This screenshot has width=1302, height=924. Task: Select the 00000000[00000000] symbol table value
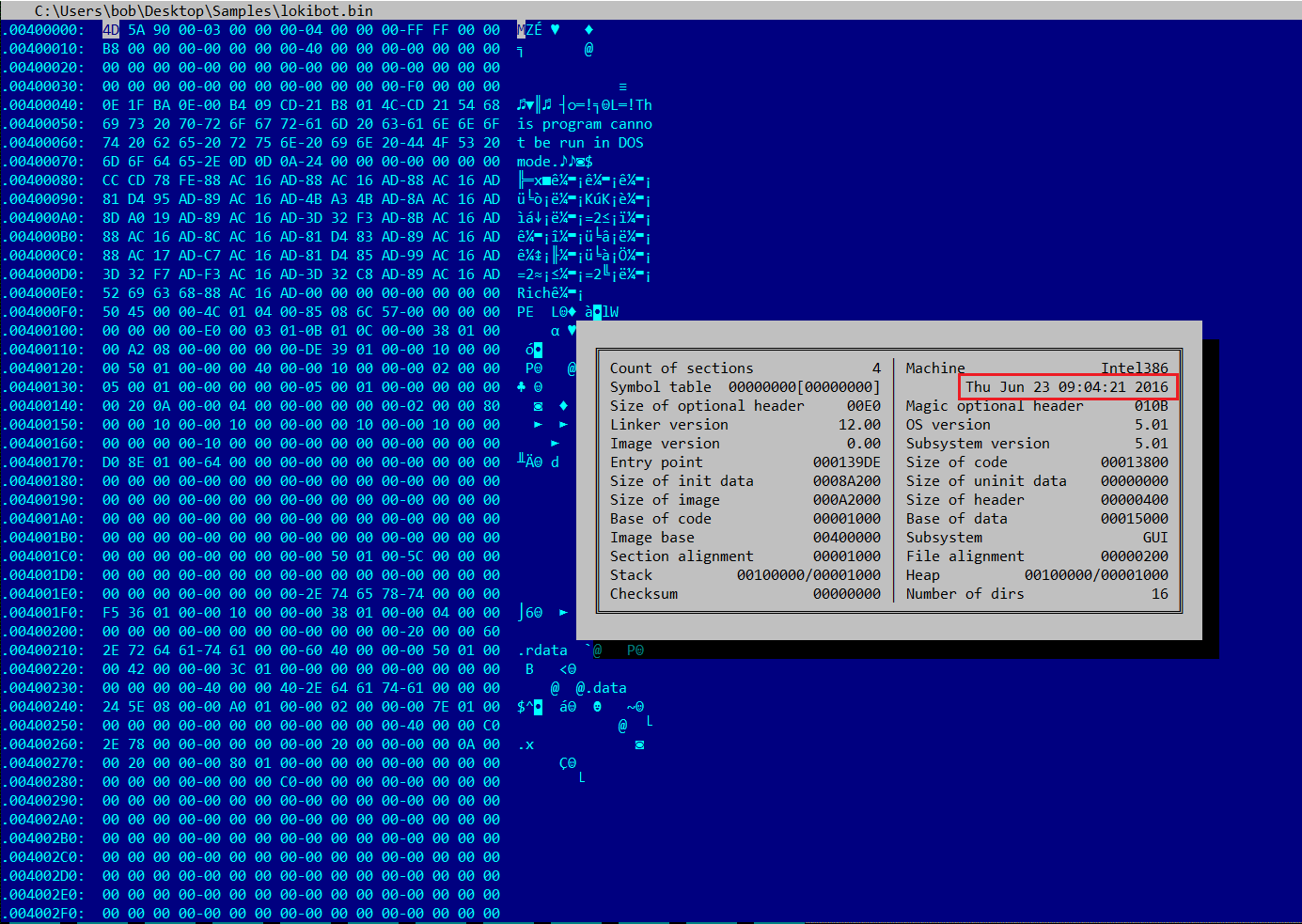pos(805,387)
